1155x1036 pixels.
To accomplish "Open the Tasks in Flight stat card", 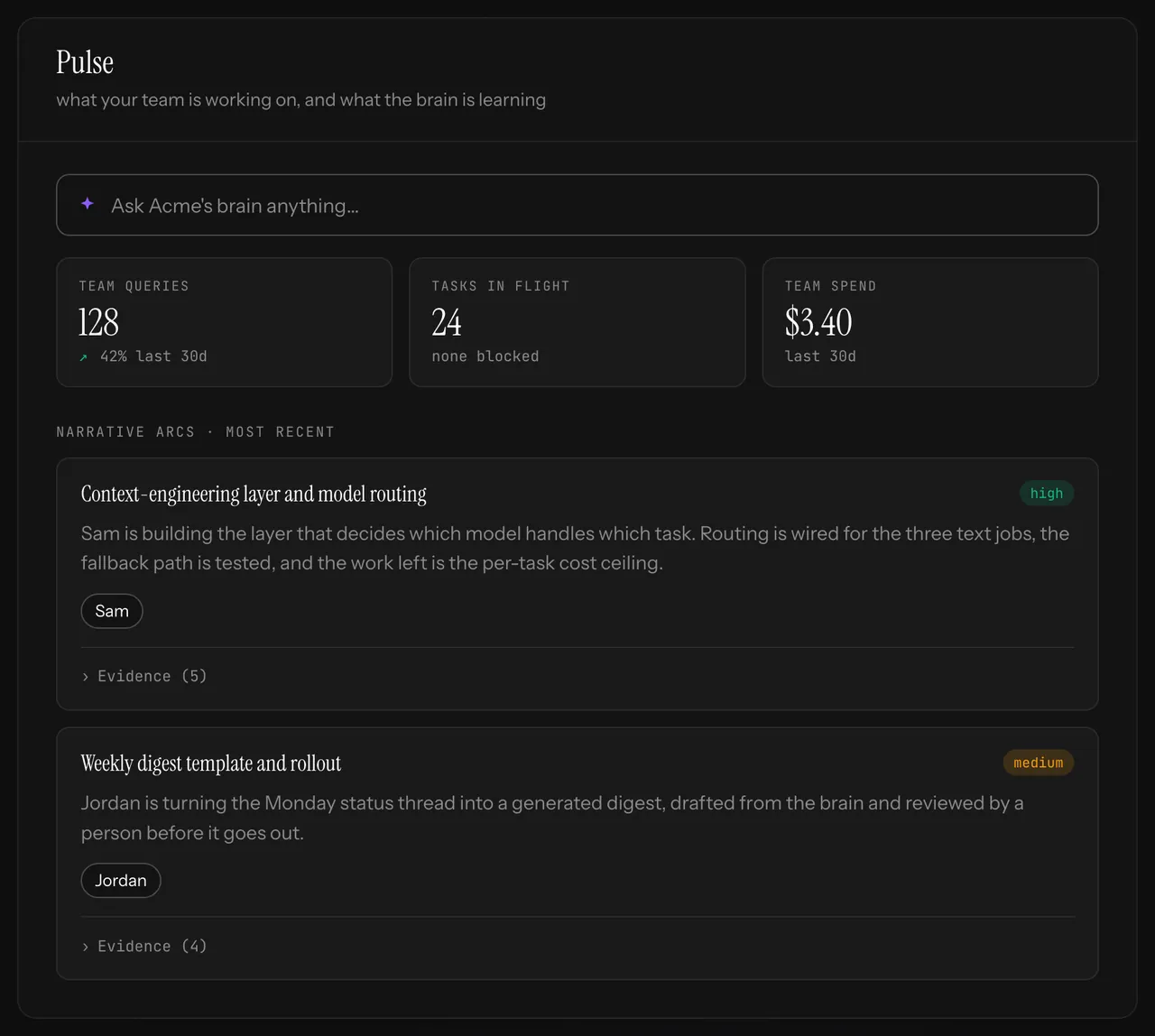I will coord(577,322).
